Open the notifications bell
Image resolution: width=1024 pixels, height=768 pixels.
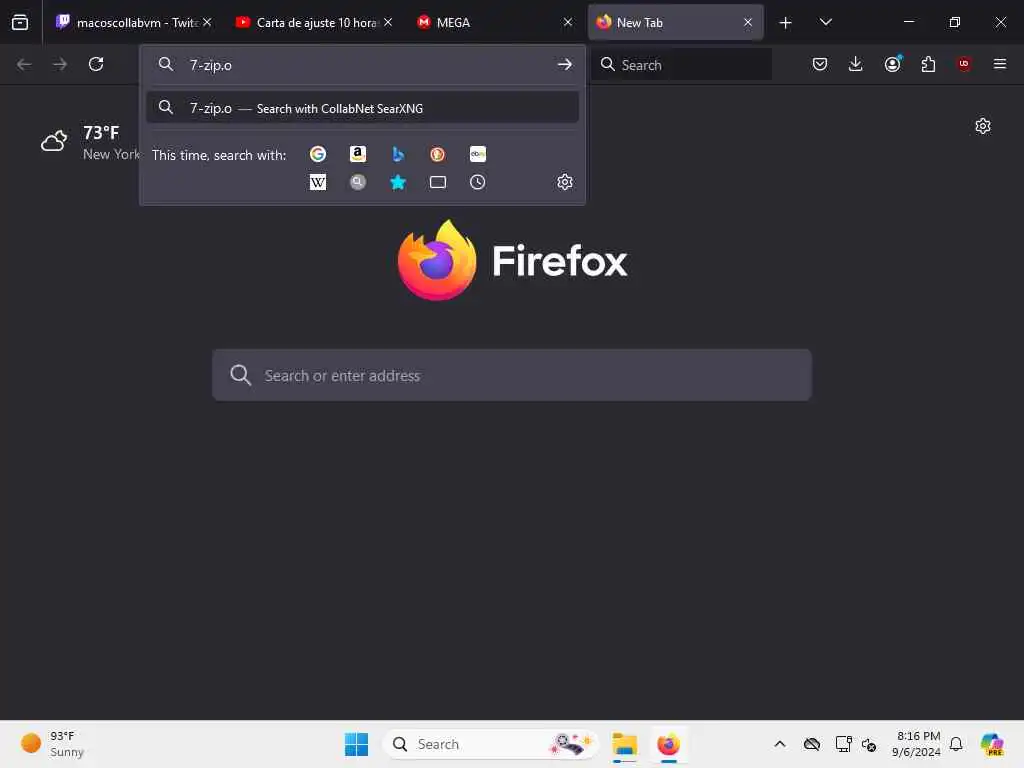click(956, 744)
